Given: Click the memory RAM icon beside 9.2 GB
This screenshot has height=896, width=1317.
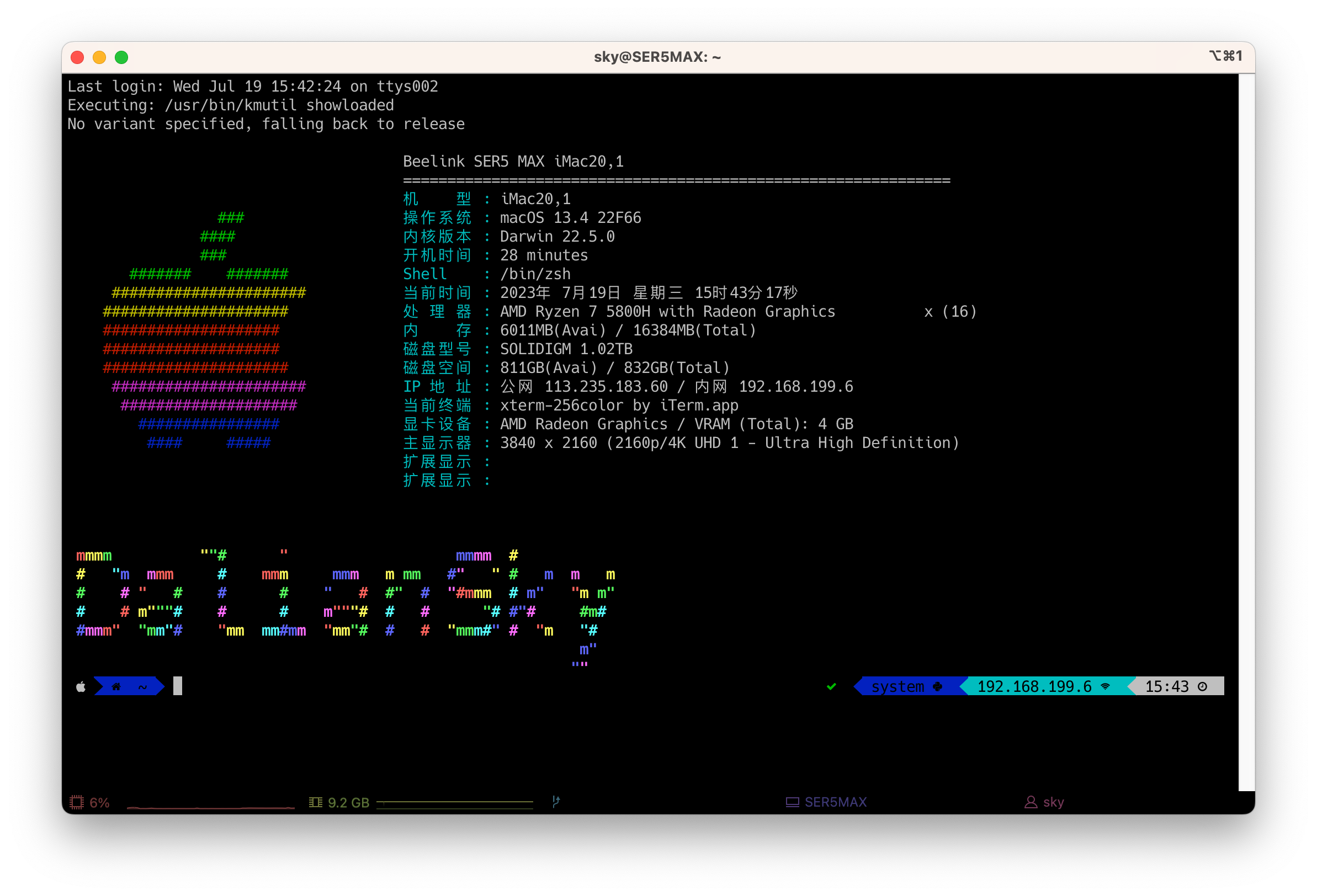Looking at the screenshot, I should point(316,802).
